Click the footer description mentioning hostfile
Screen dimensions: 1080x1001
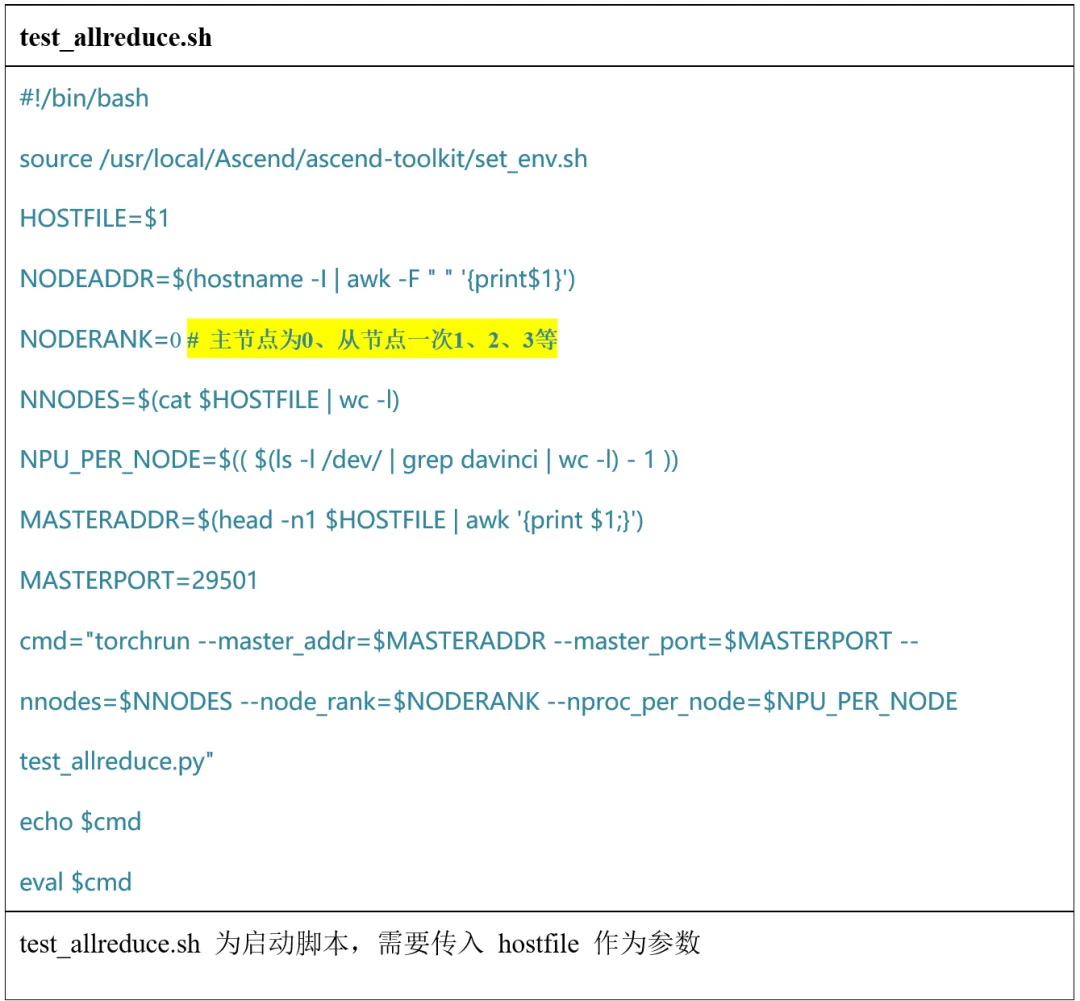359,943
